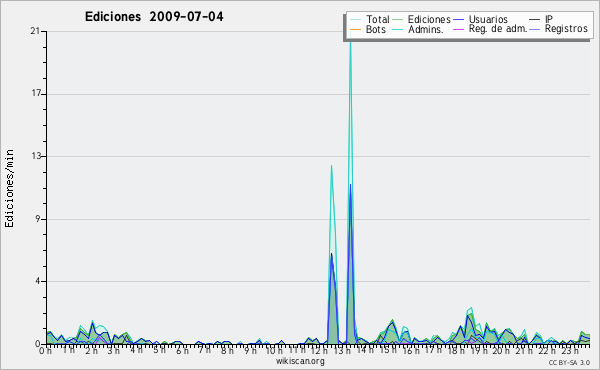This screenshot has height=370, width=600.
Task: Click the x-axis label '0 h'
Action: [46, 350]
